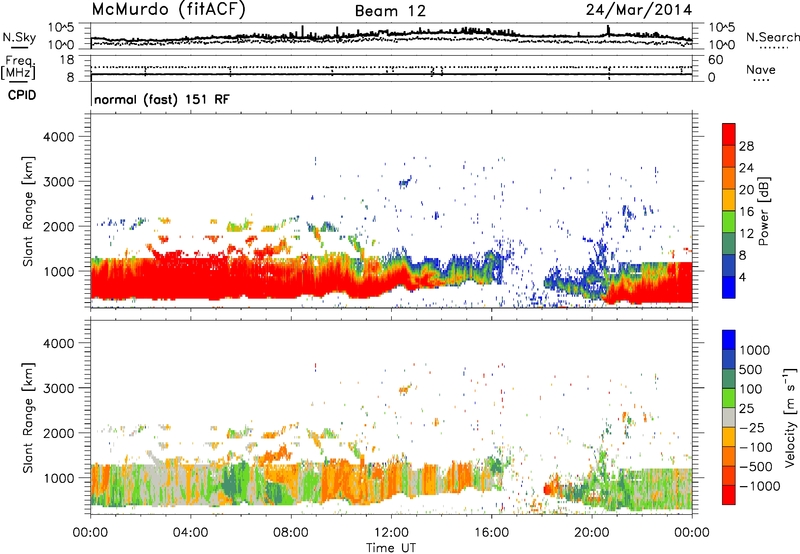Viewport: 800px width, 554px height.
Task: Click velocity panel 'Slant Range [km]' label
Action: (28, 417)
